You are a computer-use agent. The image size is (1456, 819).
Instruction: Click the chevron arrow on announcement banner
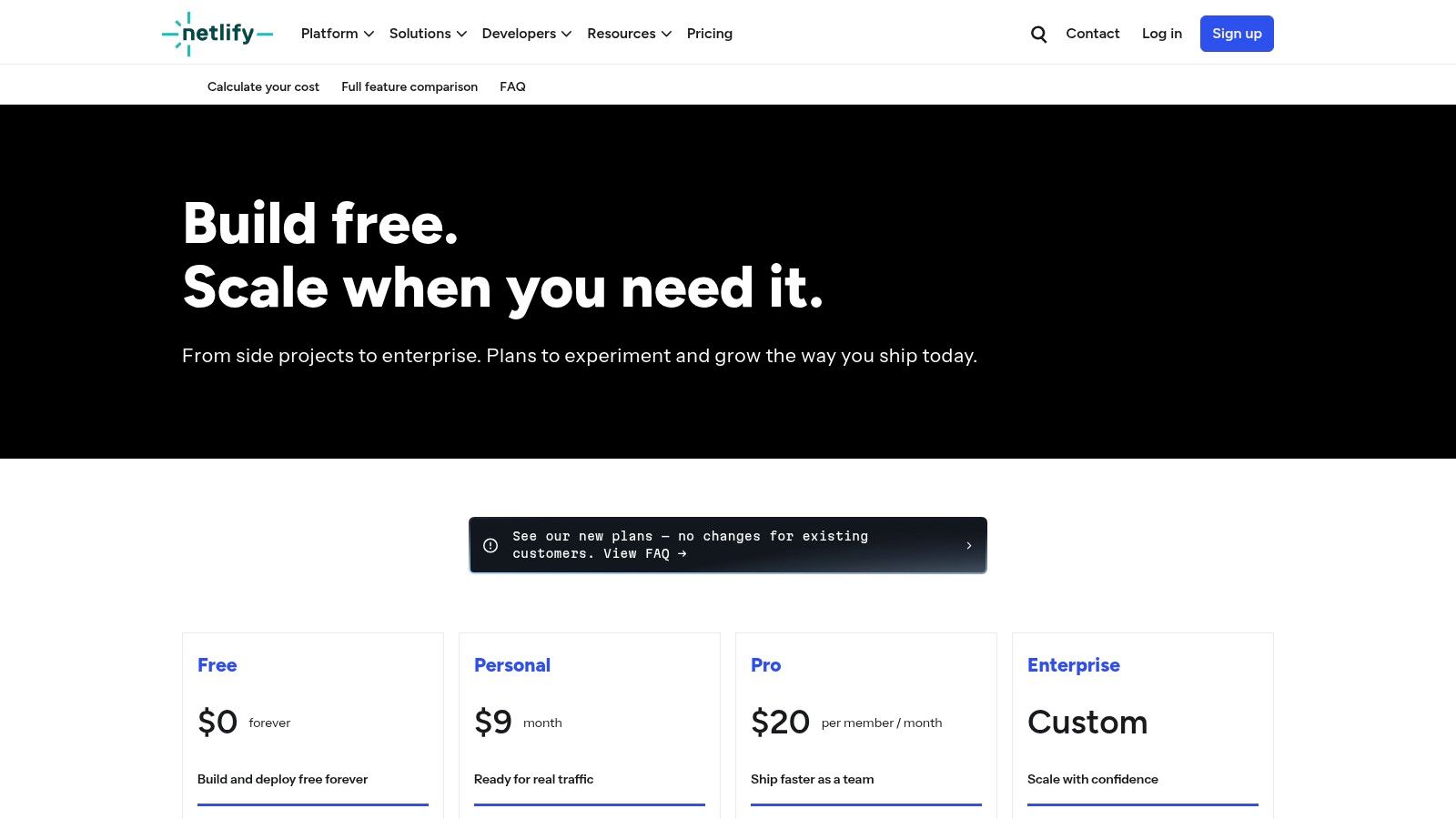point(969,545)
